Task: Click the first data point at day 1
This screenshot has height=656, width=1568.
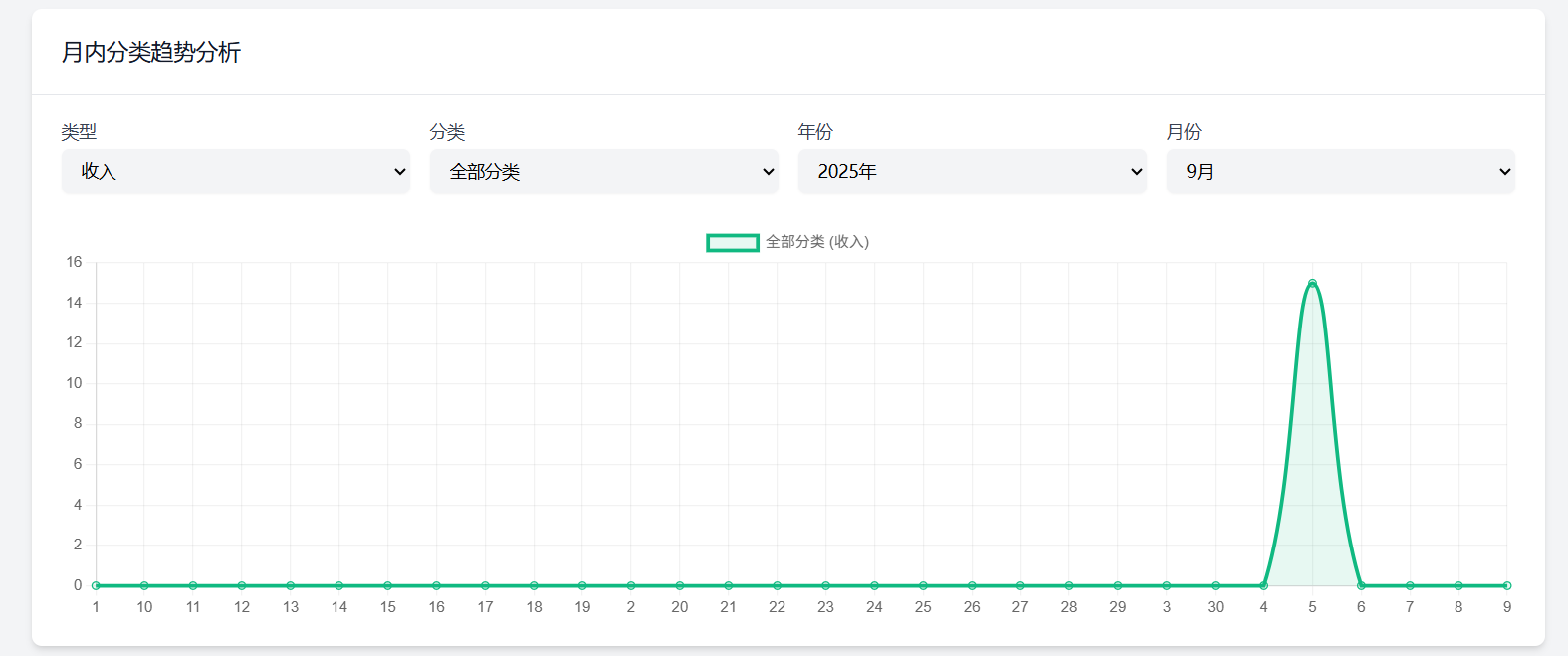Action: click(96, 585)
